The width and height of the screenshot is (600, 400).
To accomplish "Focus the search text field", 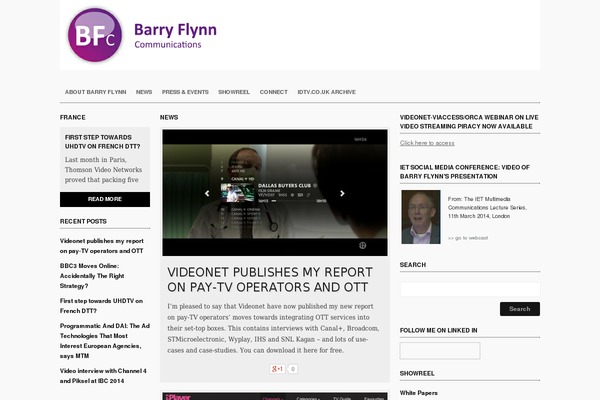I will 470,289.
